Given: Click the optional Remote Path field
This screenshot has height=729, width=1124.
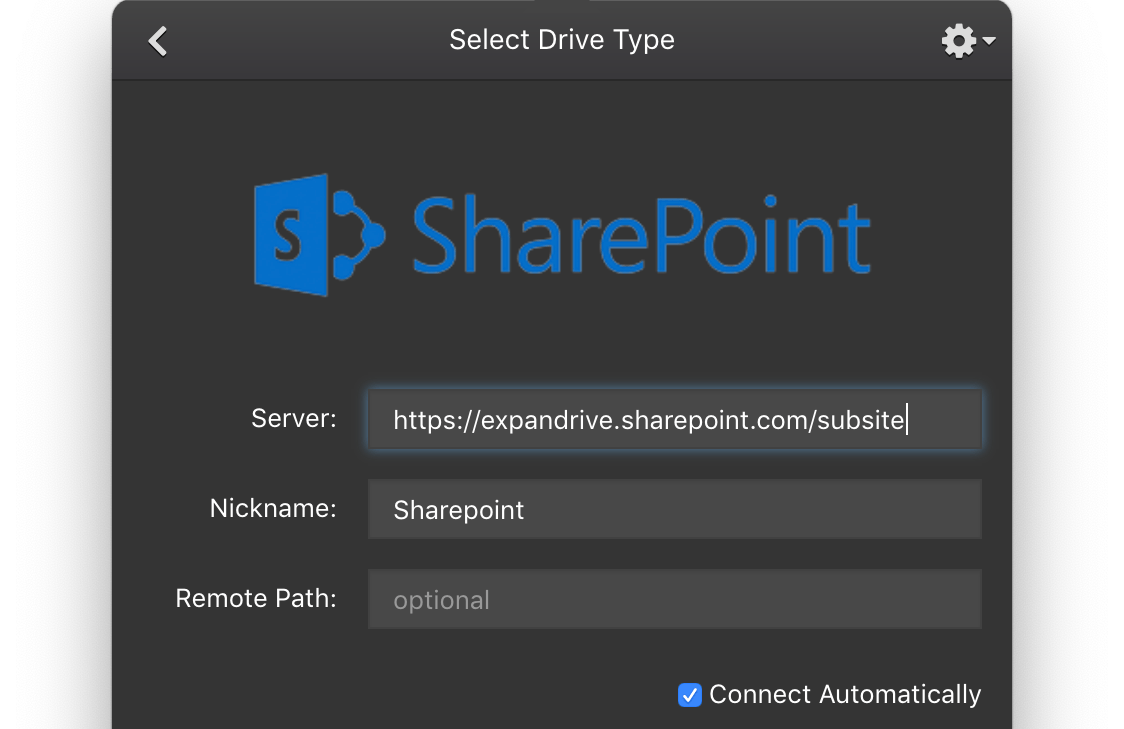Looking at the screenshot, I should tap(675, 599).
